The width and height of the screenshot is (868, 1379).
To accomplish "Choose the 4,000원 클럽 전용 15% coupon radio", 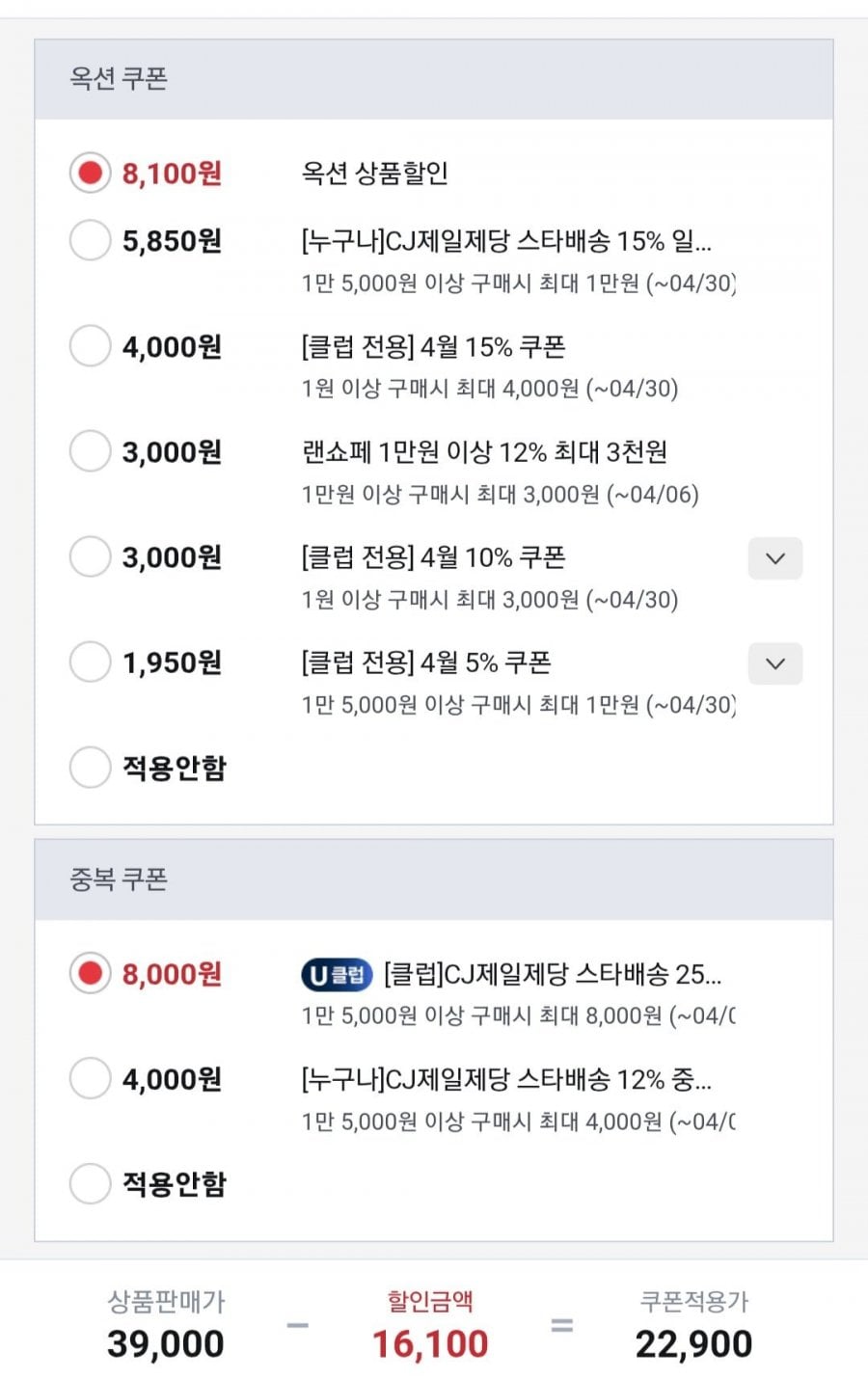I will [x=90, y=346].
